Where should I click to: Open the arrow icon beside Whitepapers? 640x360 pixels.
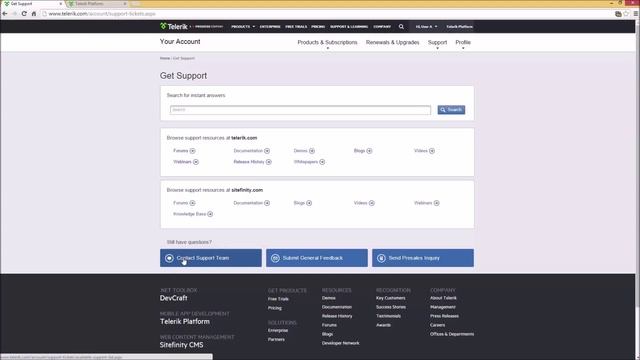coord(322,162)
